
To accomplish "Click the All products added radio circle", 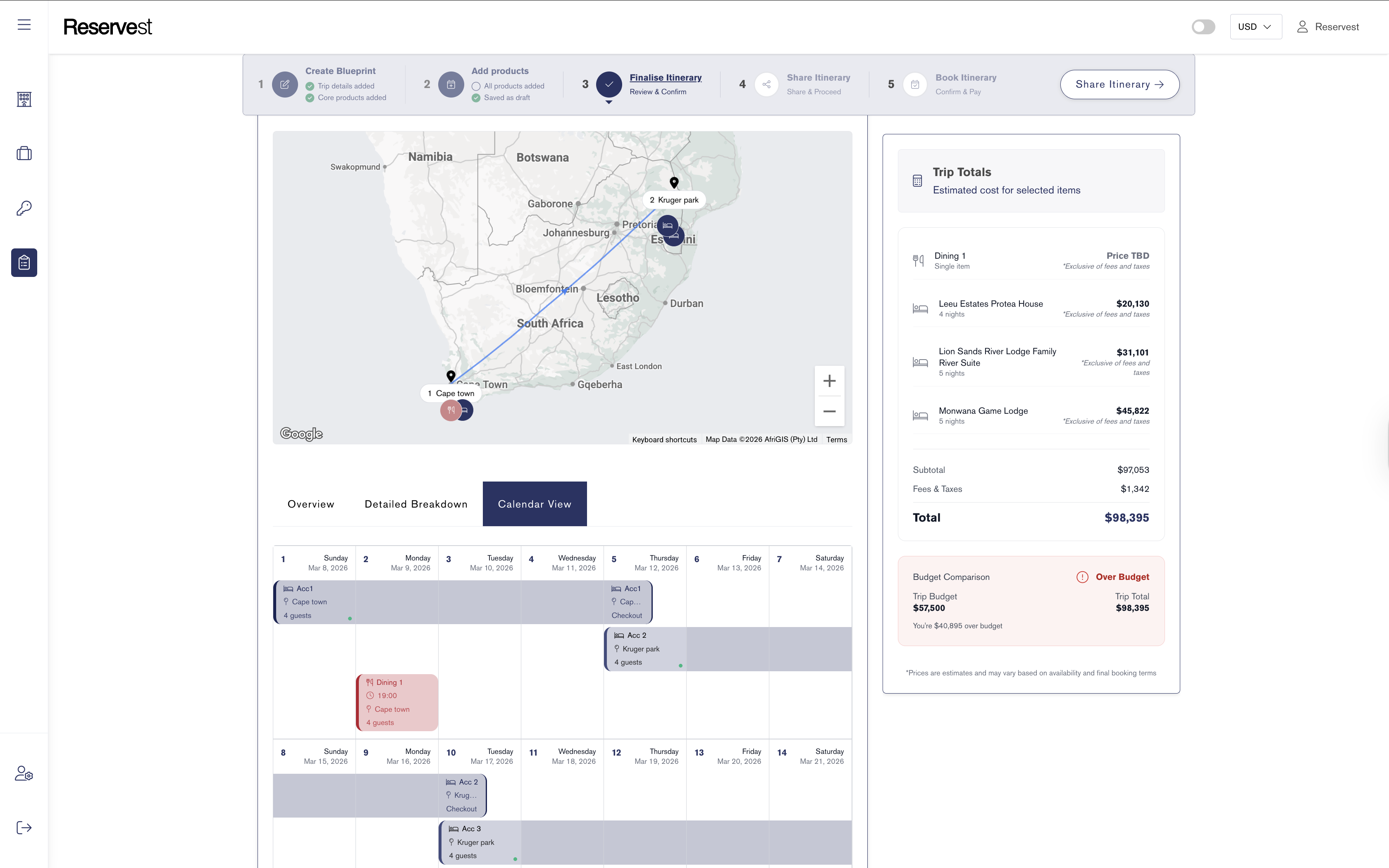I will [476, 86].
